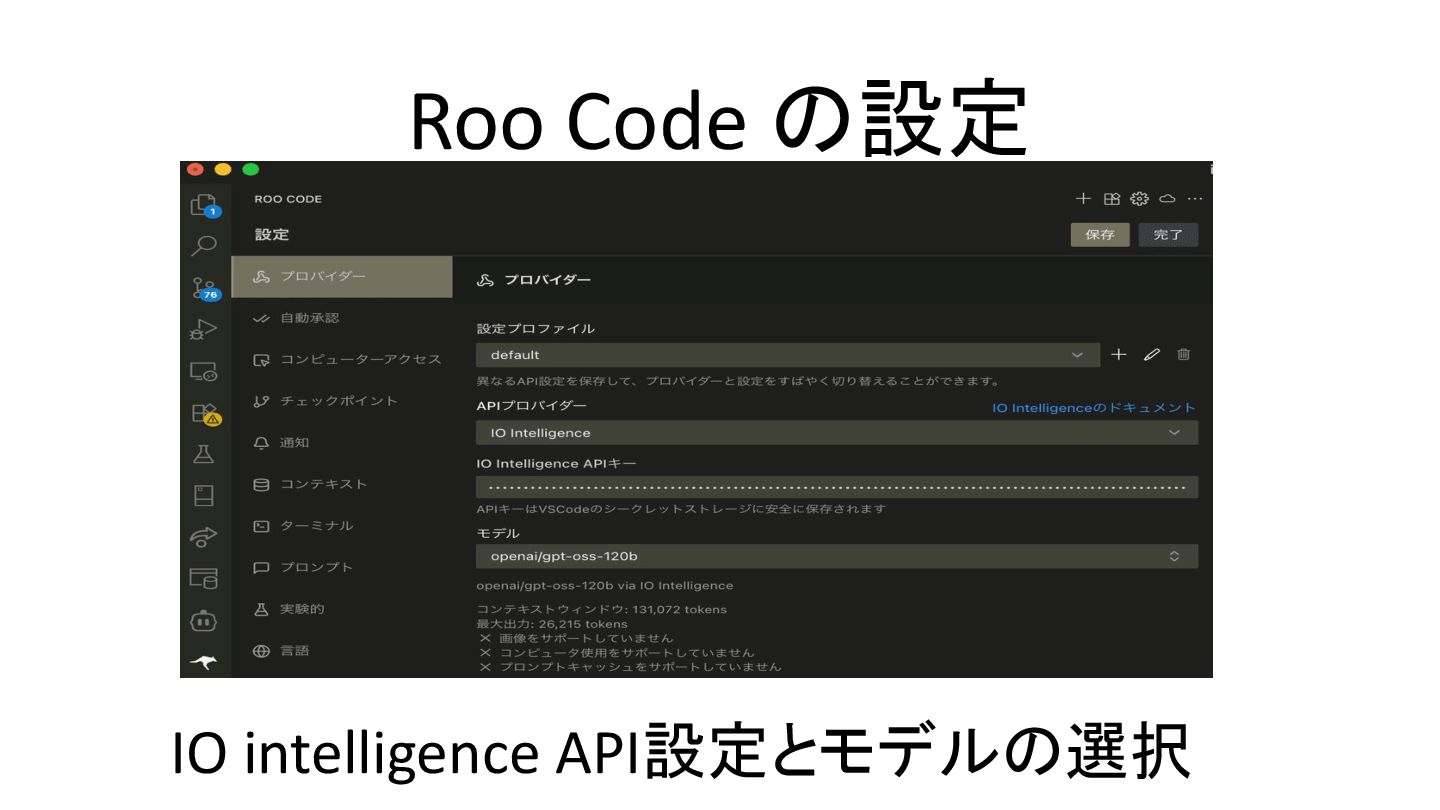
Task: Open the Run and Debug view
Action: pyautogui.click(x=204, y=329)
